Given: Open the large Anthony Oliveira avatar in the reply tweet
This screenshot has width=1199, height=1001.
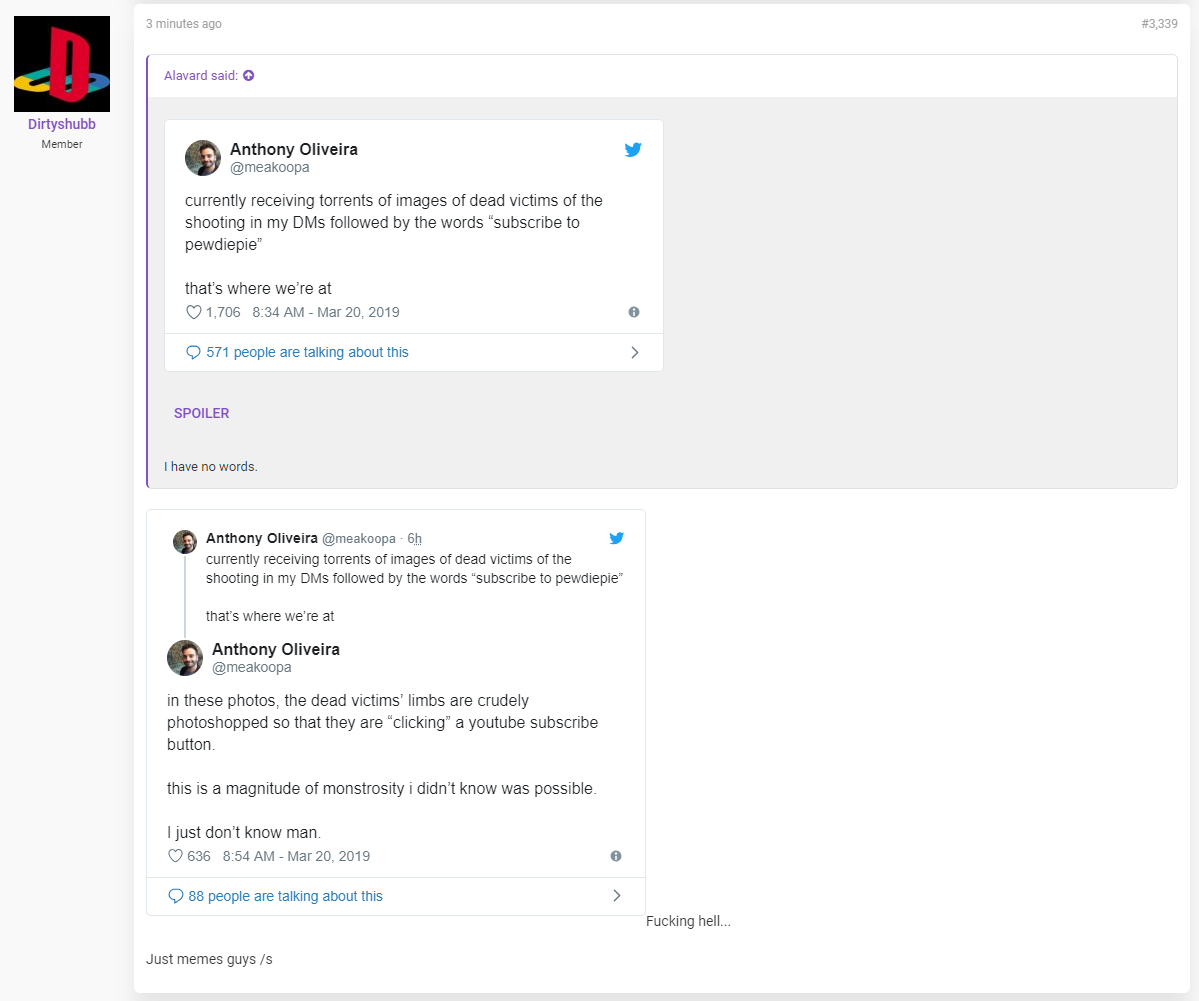Looking at the screenshot, I should (185, 658).
